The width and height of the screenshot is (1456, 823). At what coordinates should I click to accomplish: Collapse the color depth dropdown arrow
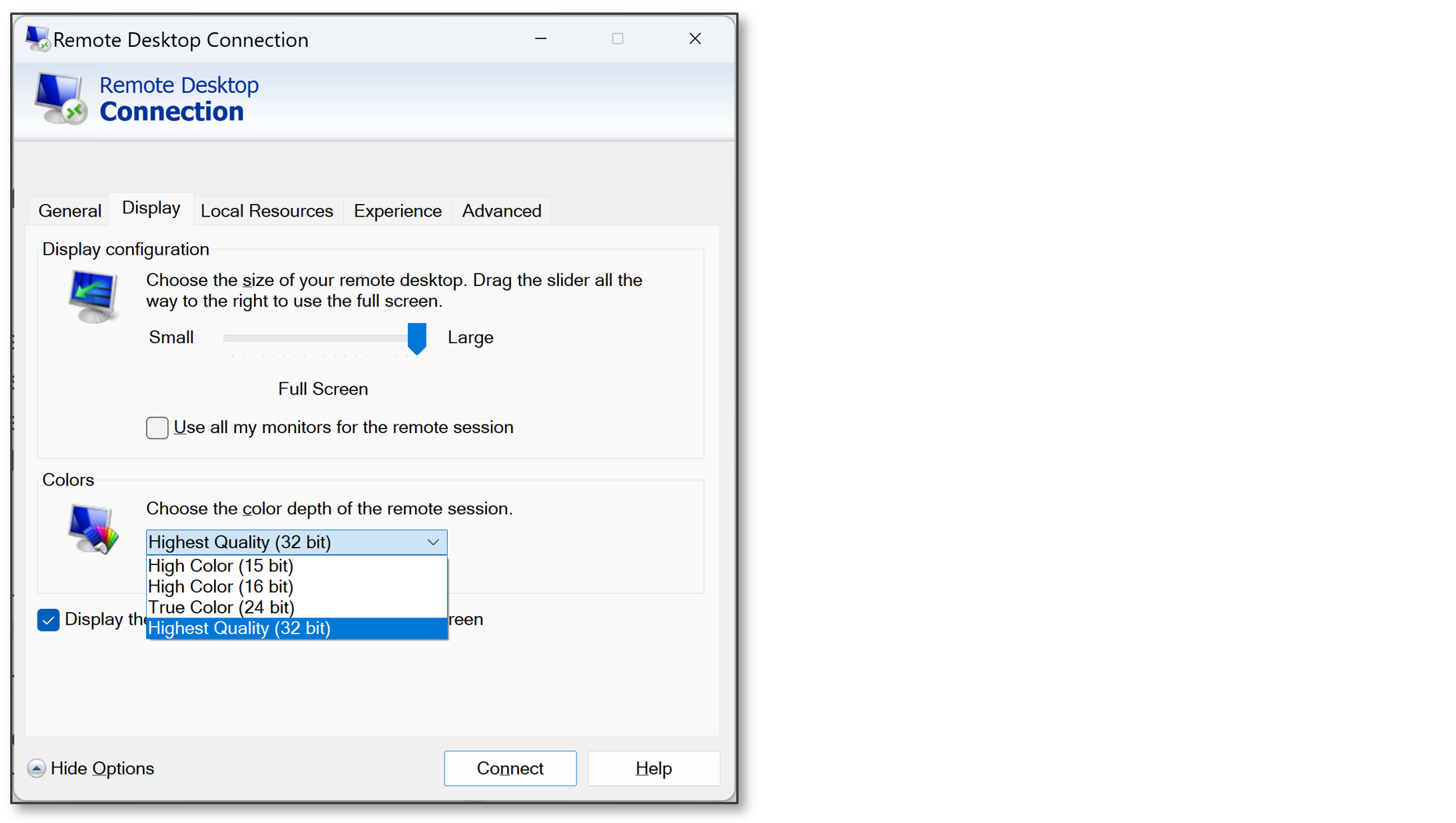tap(433, 542)
